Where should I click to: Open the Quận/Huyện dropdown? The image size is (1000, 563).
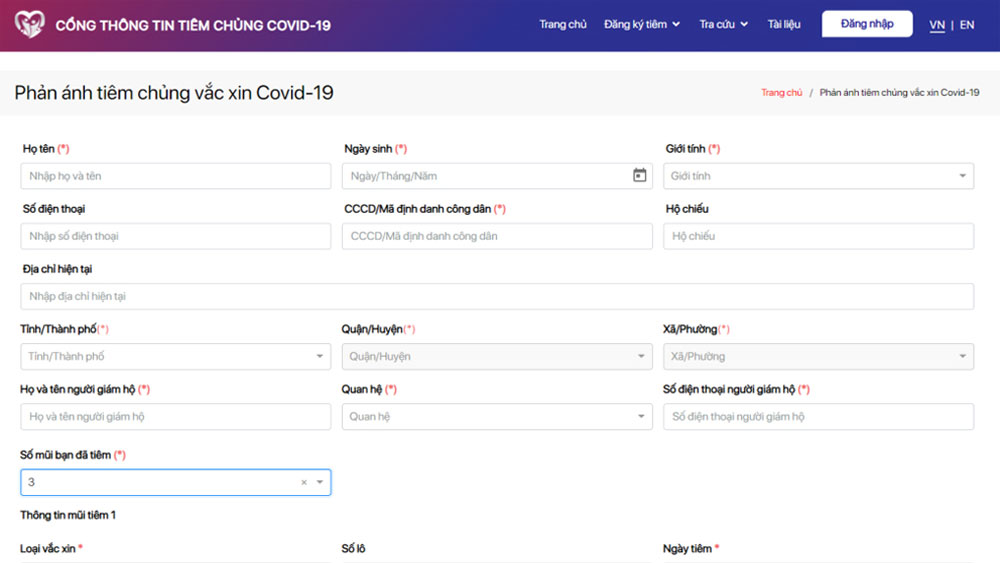[496, 356]
